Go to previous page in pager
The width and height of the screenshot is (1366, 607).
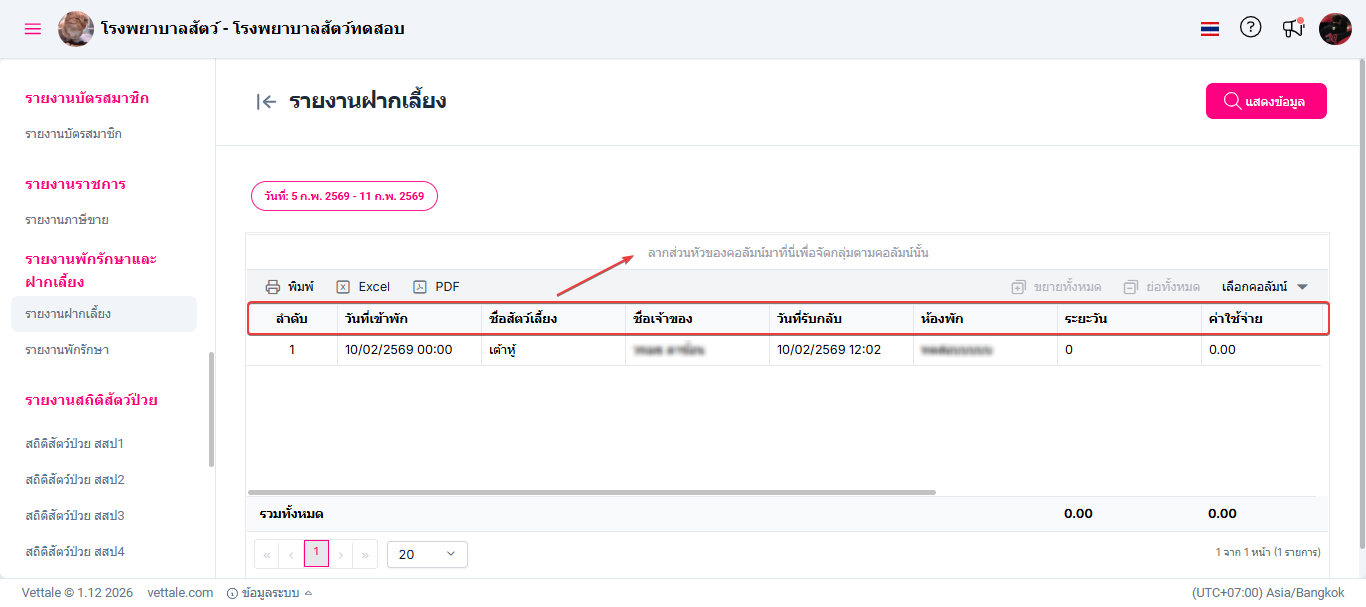pos(291,554)
